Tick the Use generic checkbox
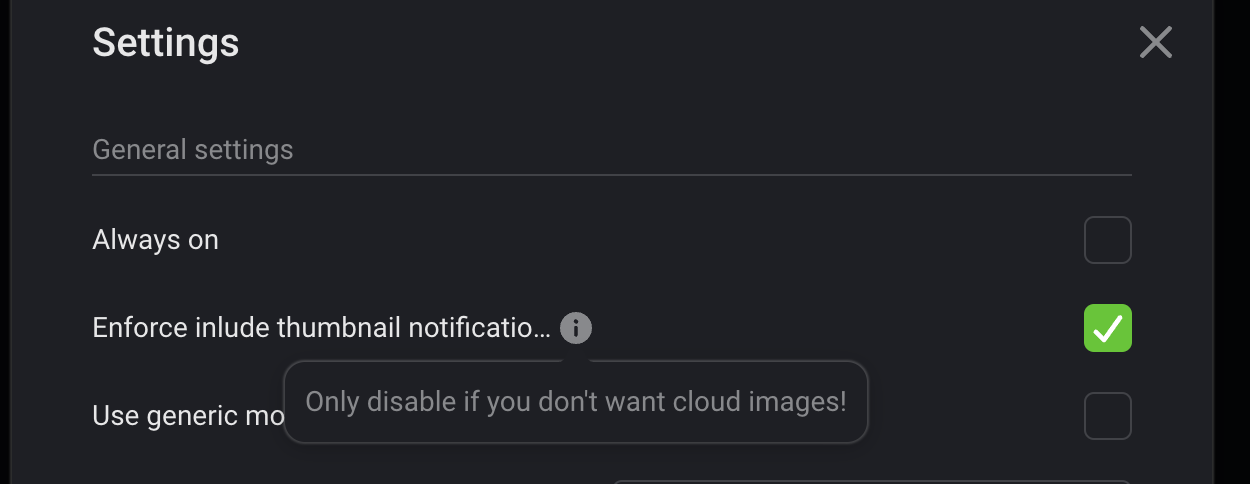The height and width of the screenshot is (484, 1250). point(1107,416)
